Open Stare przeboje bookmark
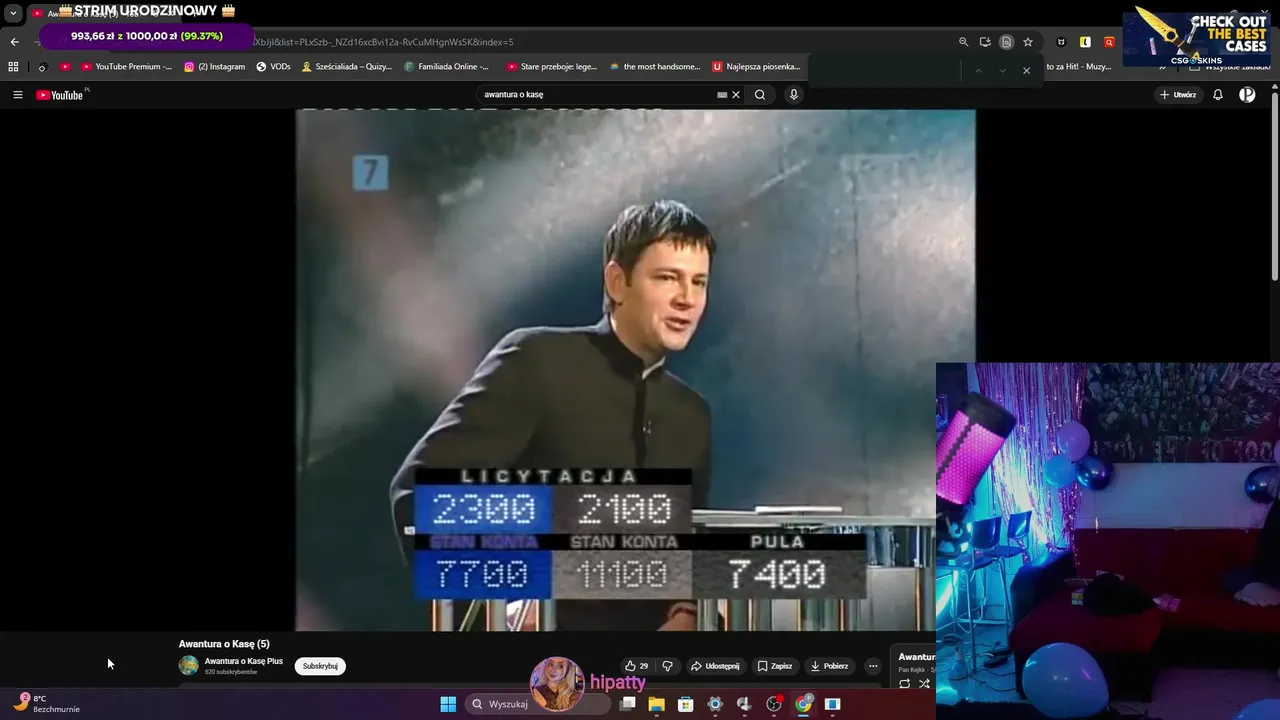1280x720 pixels. coord(552,67)
